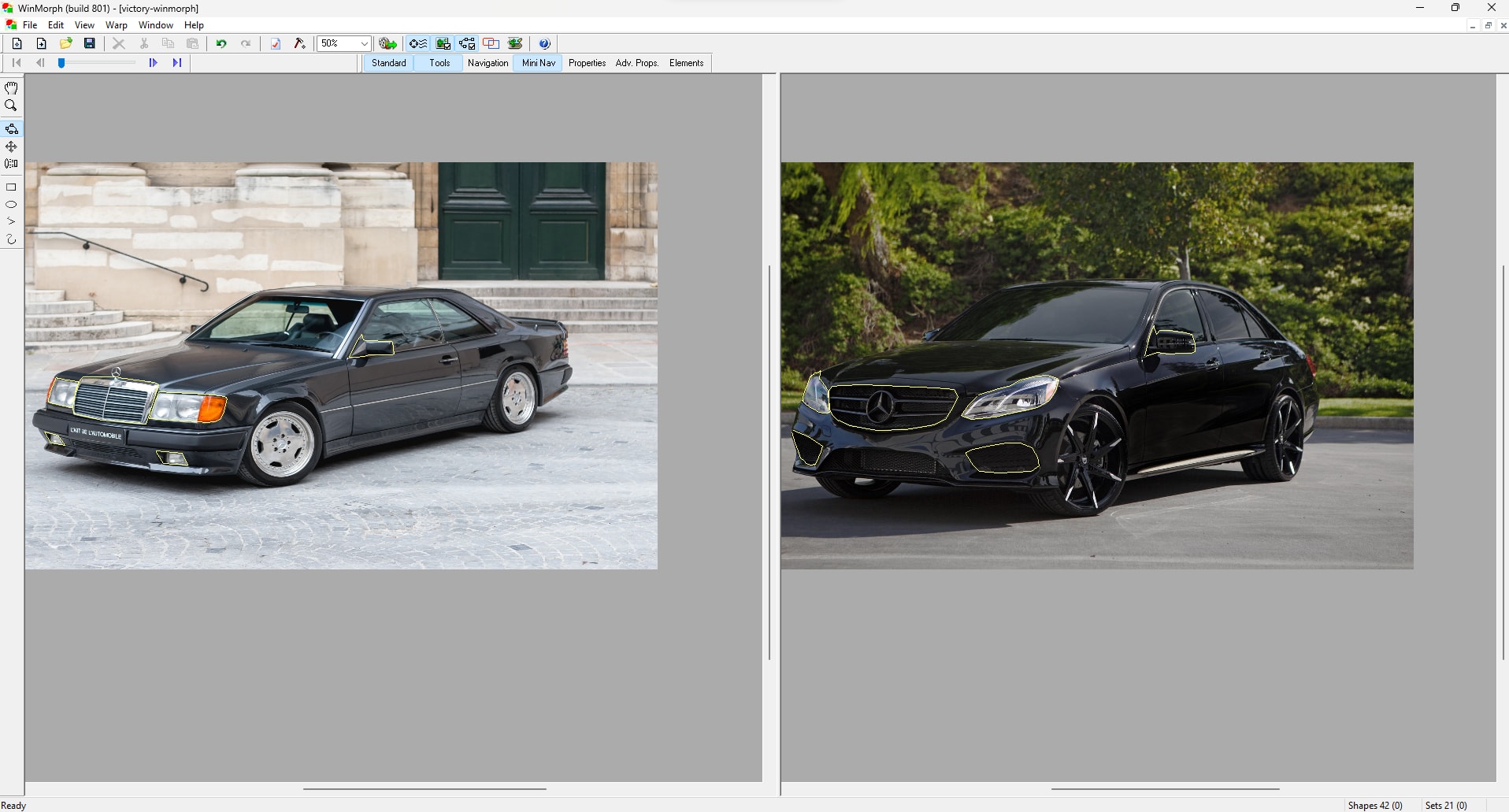Click the left pane horizontal scrollbar
1509x812 pixels.
click(x=425, y=788)
